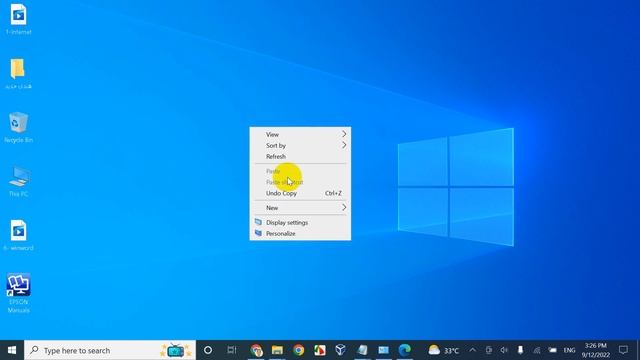Click the tray icon left of volume

coord(489,350)
